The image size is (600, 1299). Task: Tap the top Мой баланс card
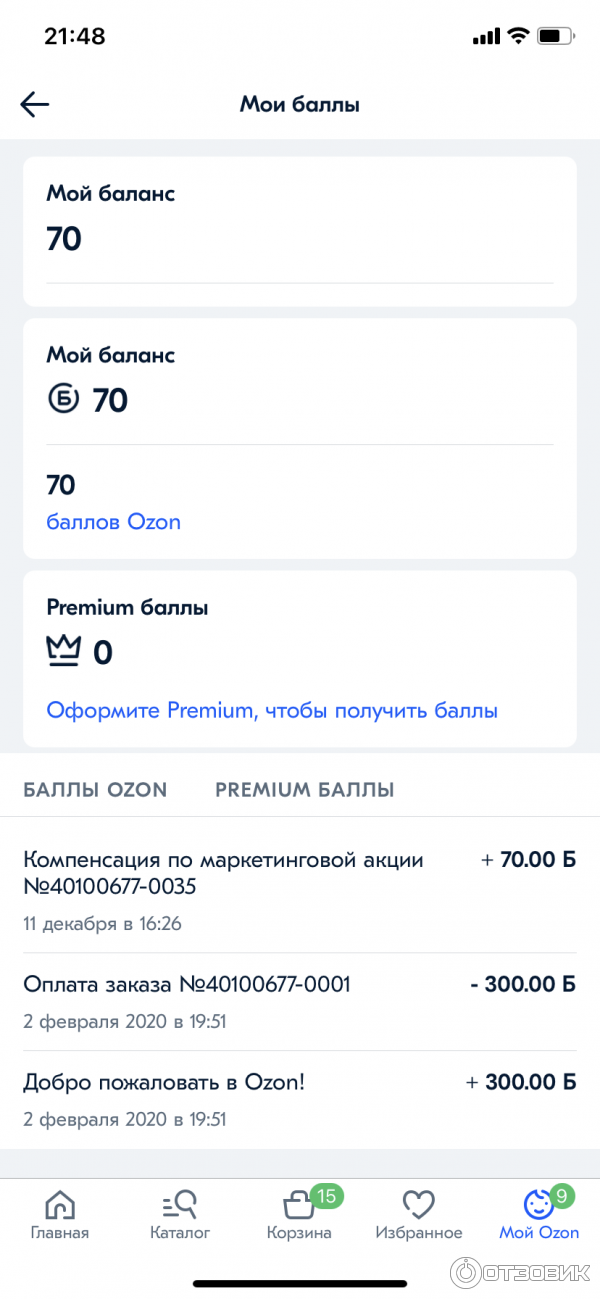point(299,231)
